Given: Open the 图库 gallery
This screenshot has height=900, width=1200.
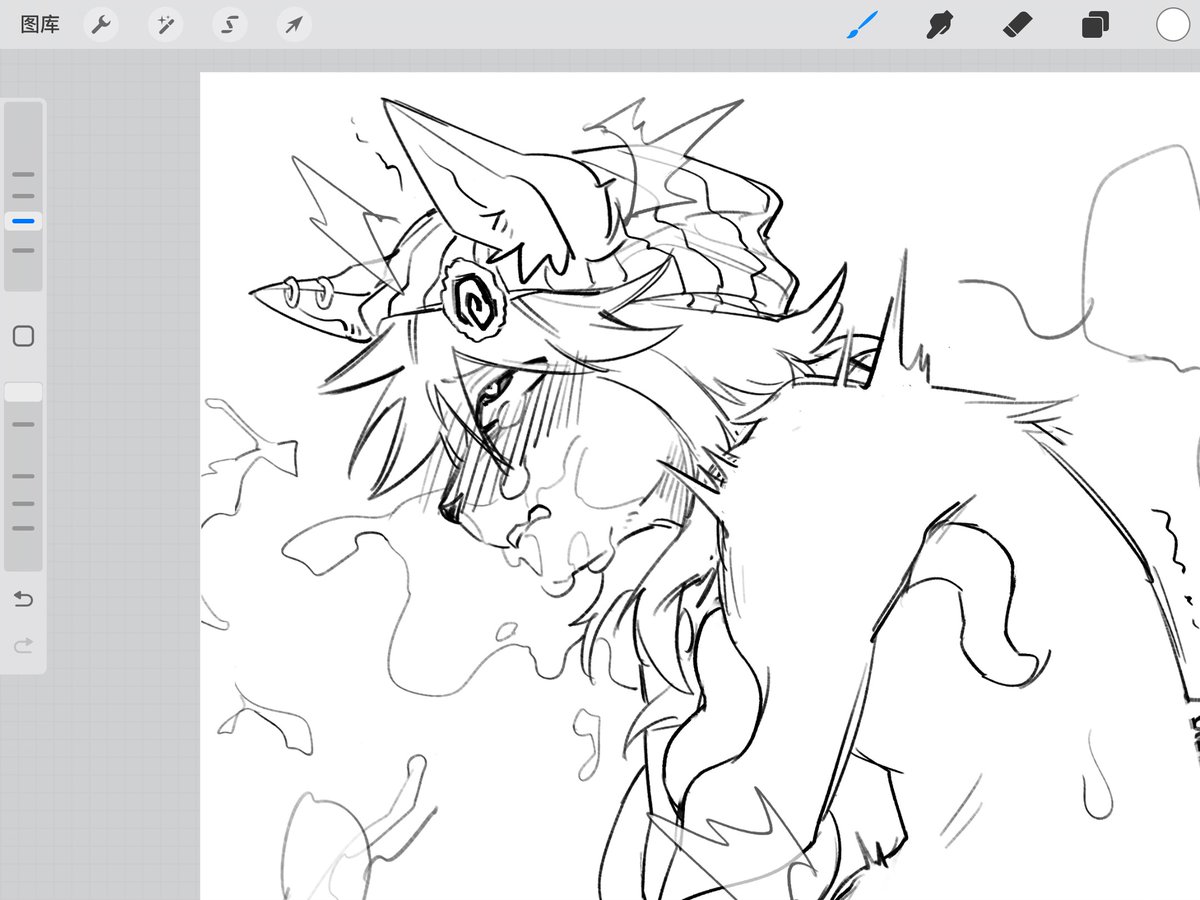Looking at the screenshot, I should point(40,25).
